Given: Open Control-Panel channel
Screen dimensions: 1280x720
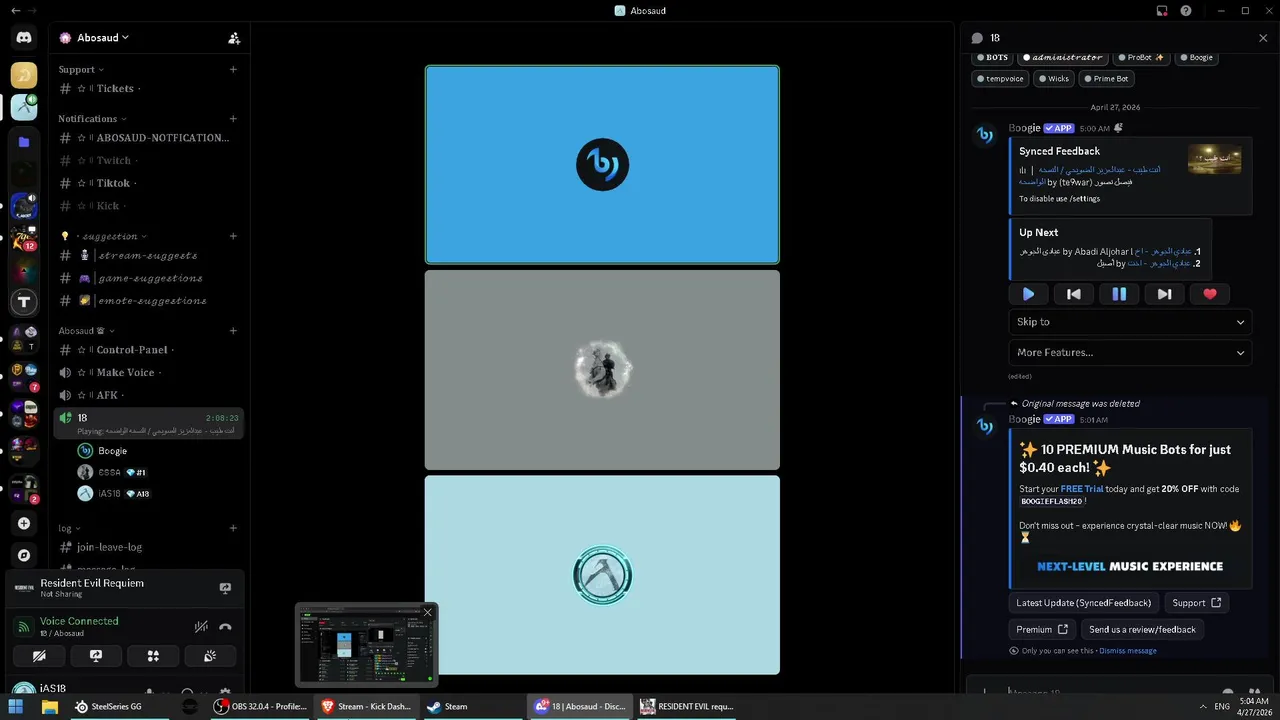Looking at the screenshot, I should pos(148,350).
